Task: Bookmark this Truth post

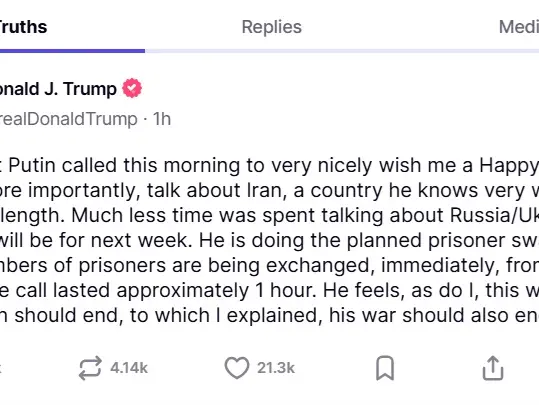Action: tap(385, 368)
